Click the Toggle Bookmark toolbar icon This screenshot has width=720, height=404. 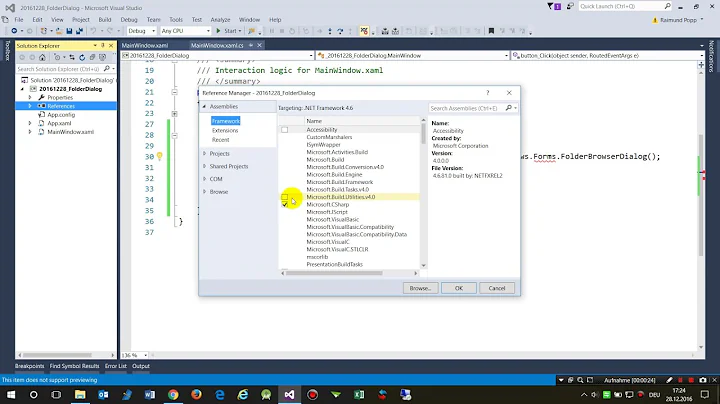pos(491,31)
